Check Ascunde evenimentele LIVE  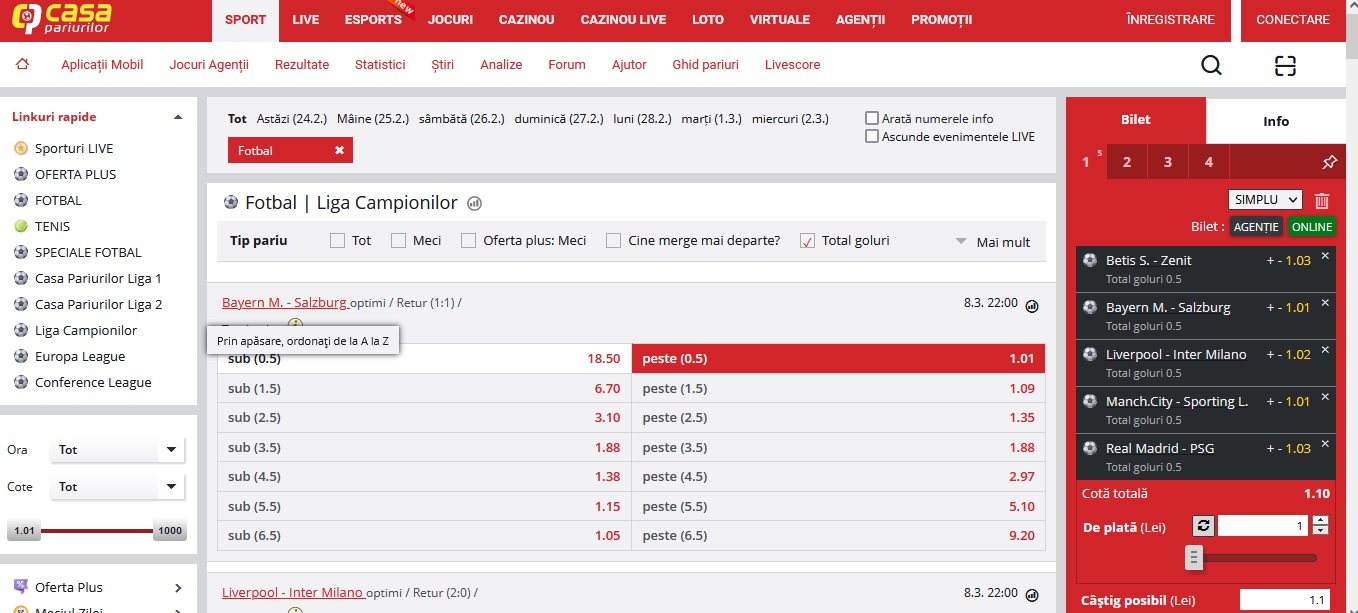tap(872, 136)
